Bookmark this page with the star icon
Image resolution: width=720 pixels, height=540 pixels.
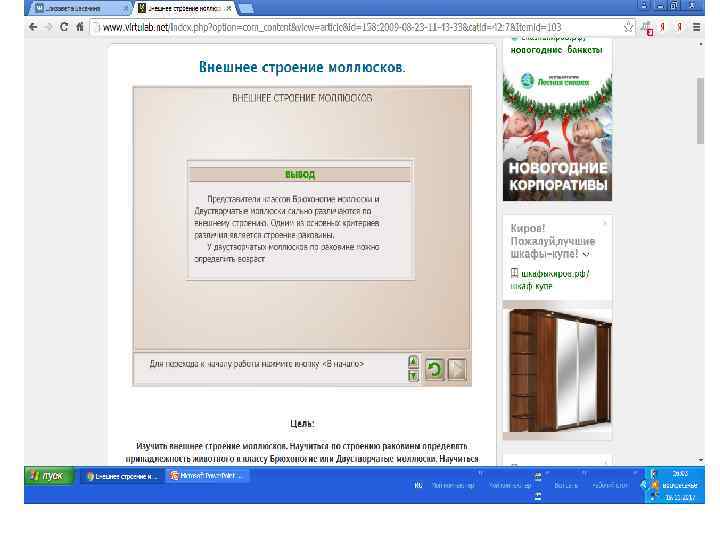(629, 28)
